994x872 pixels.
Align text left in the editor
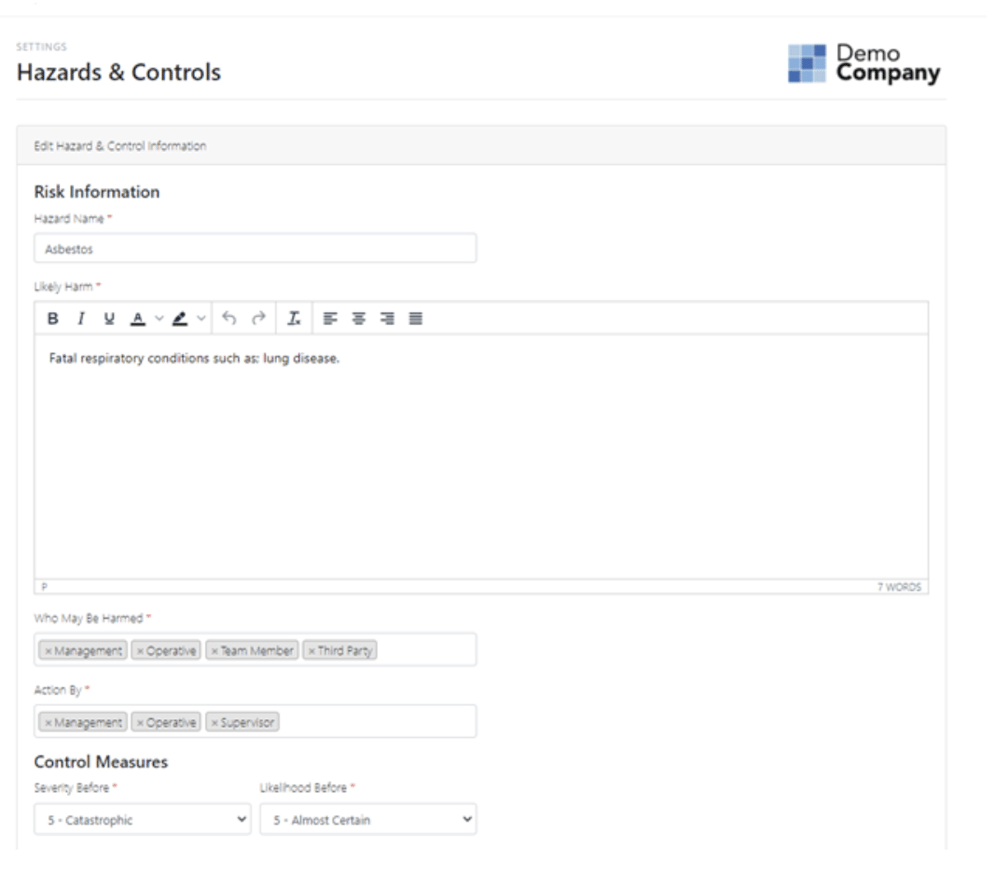click(x=330, y=318)
